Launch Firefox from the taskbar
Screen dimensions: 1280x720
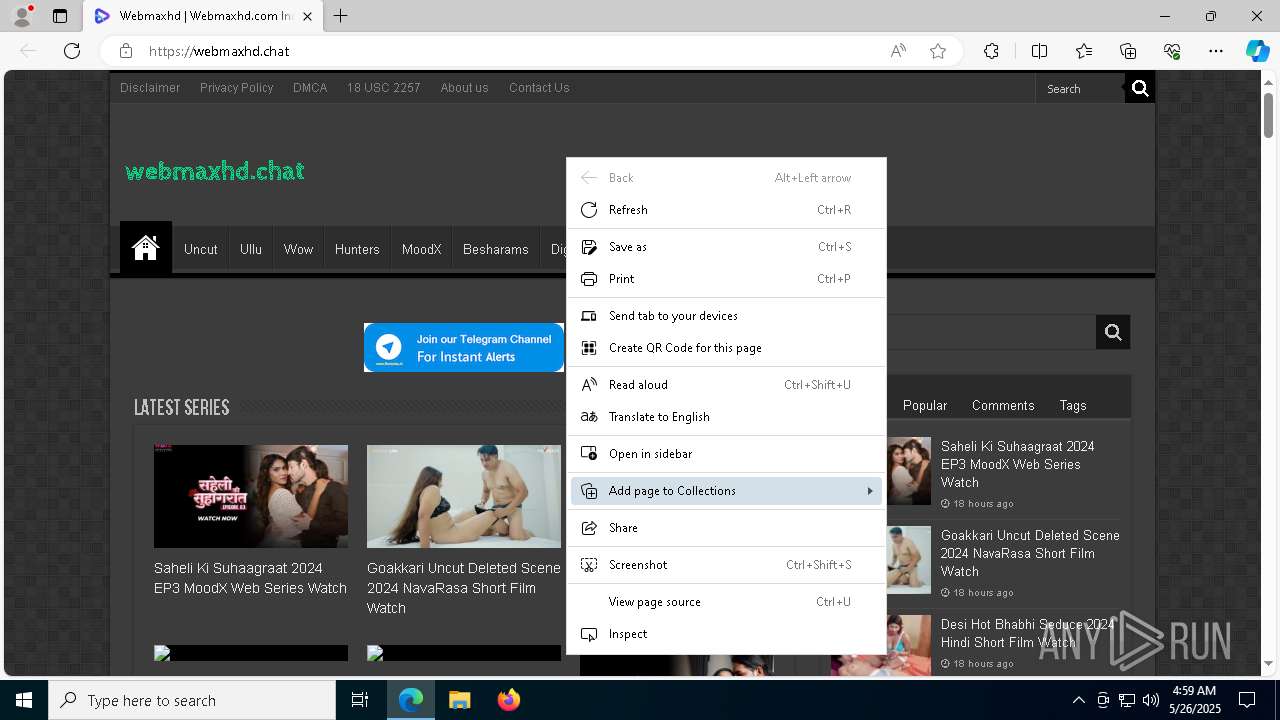click(x=508, y=700)
